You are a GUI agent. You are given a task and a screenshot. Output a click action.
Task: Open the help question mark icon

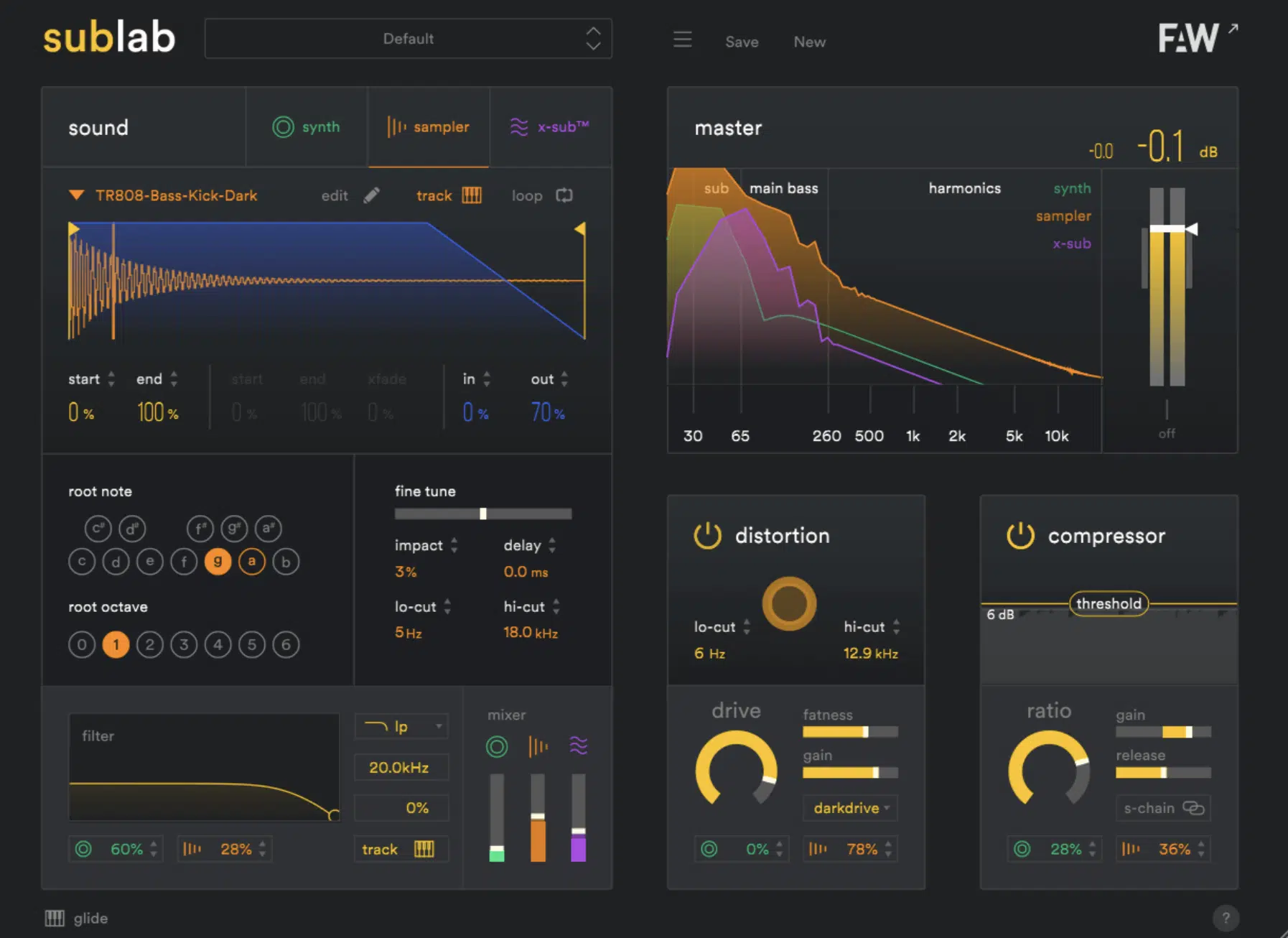(x=1226, y=917)
